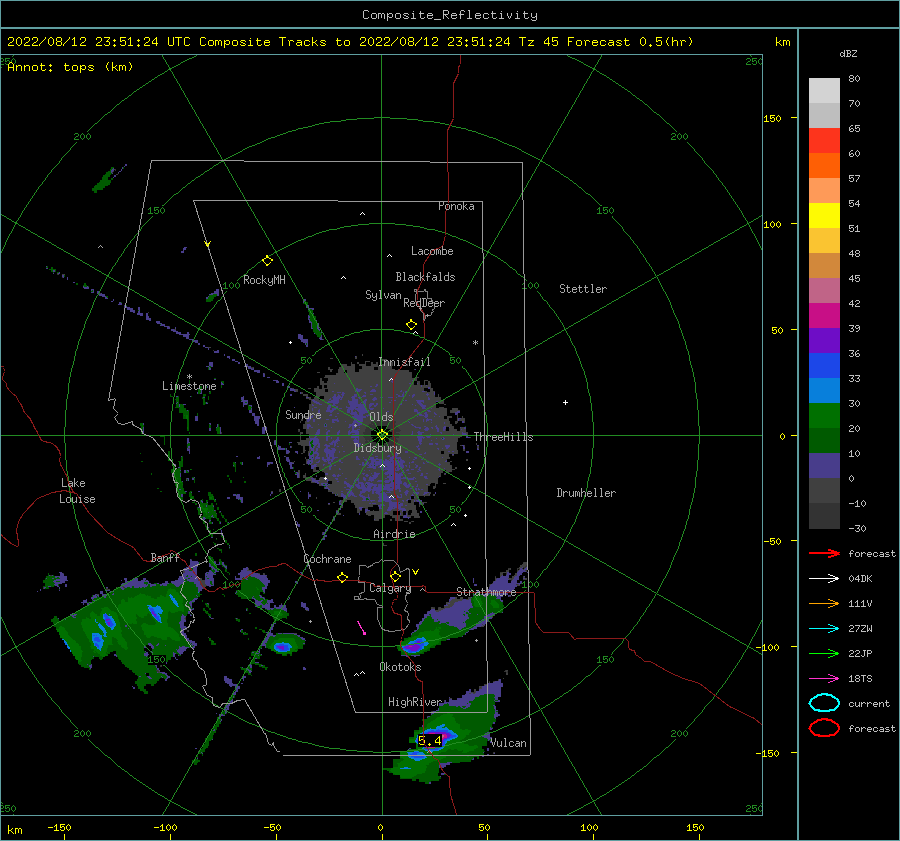Click the Innisfail label
Viewport: 900px width, 841px height.
(404, 362)
